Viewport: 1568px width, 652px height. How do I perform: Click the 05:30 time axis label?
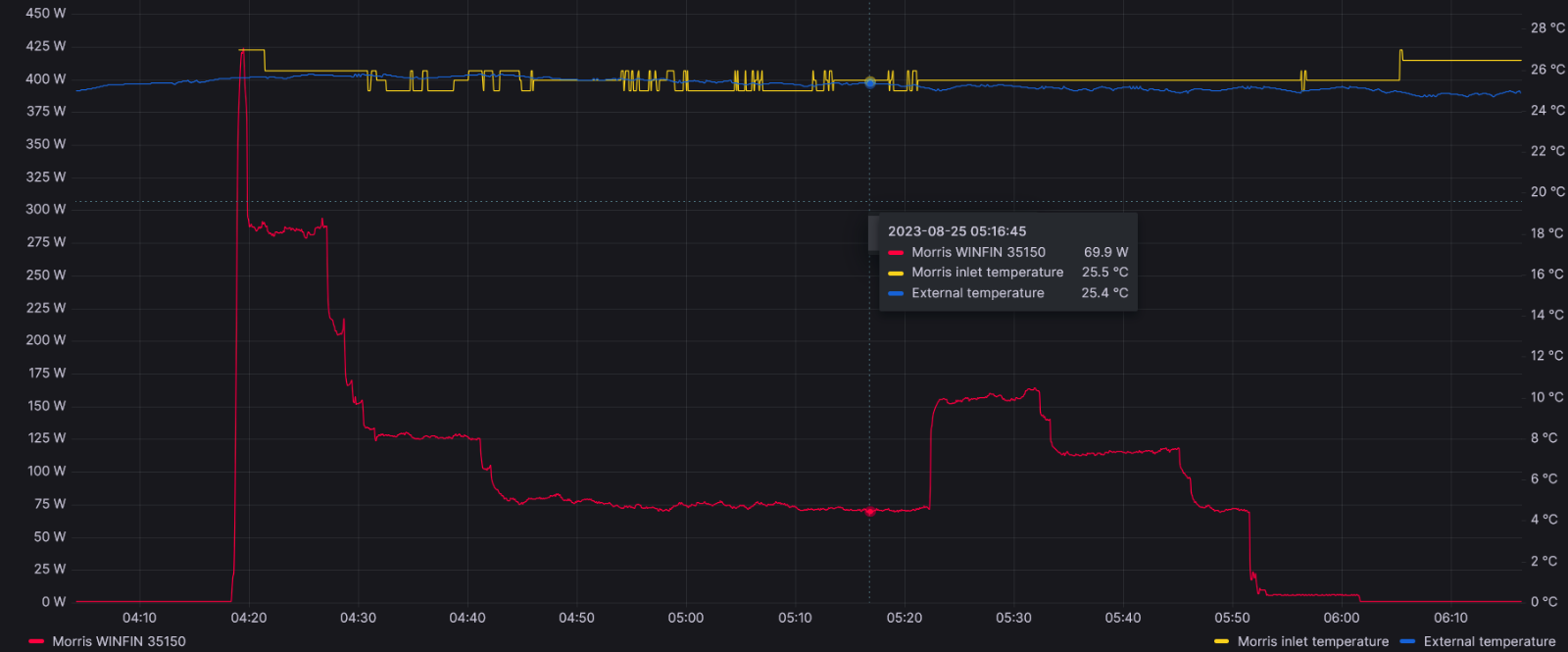click(1013, 618)
